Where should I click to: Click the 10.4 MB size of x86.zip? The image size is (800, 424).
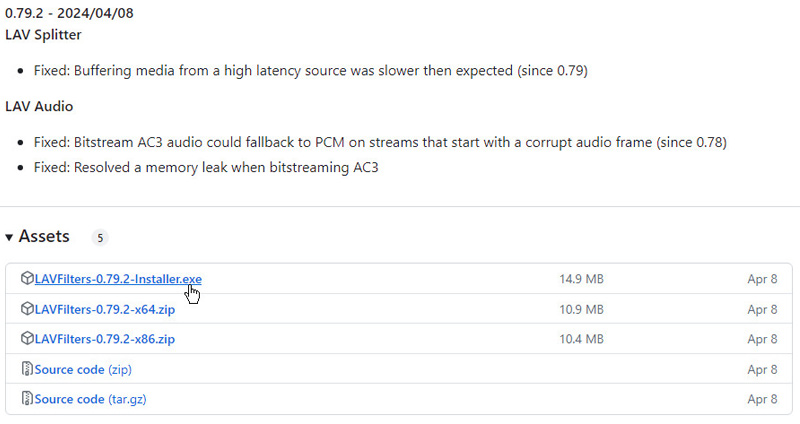point(581,339)
